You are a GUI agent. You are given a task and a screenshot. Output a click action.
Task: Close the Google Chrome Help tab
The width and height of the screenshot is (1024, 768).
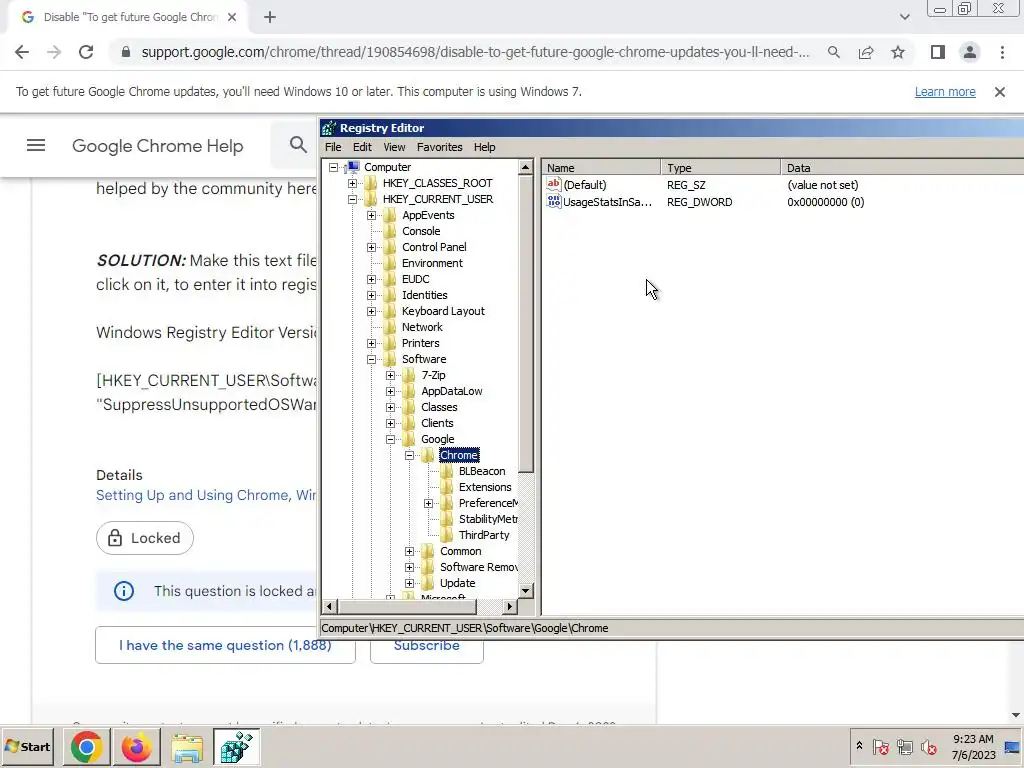tap(232, 18)
